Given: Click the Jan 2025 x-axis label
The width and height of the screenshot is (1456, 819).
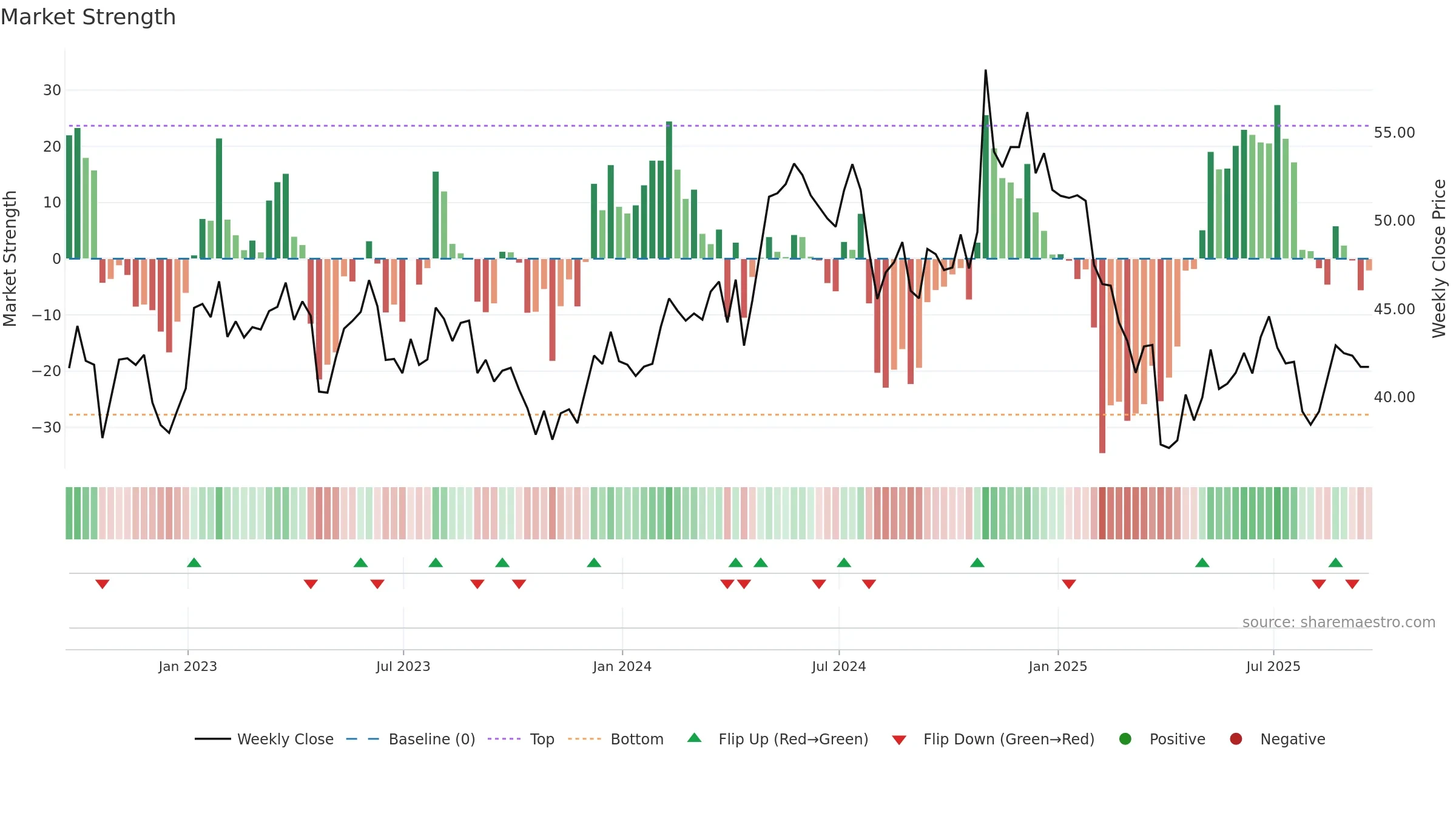Looking at the screenshot, I should click(x=1057, y=666).
